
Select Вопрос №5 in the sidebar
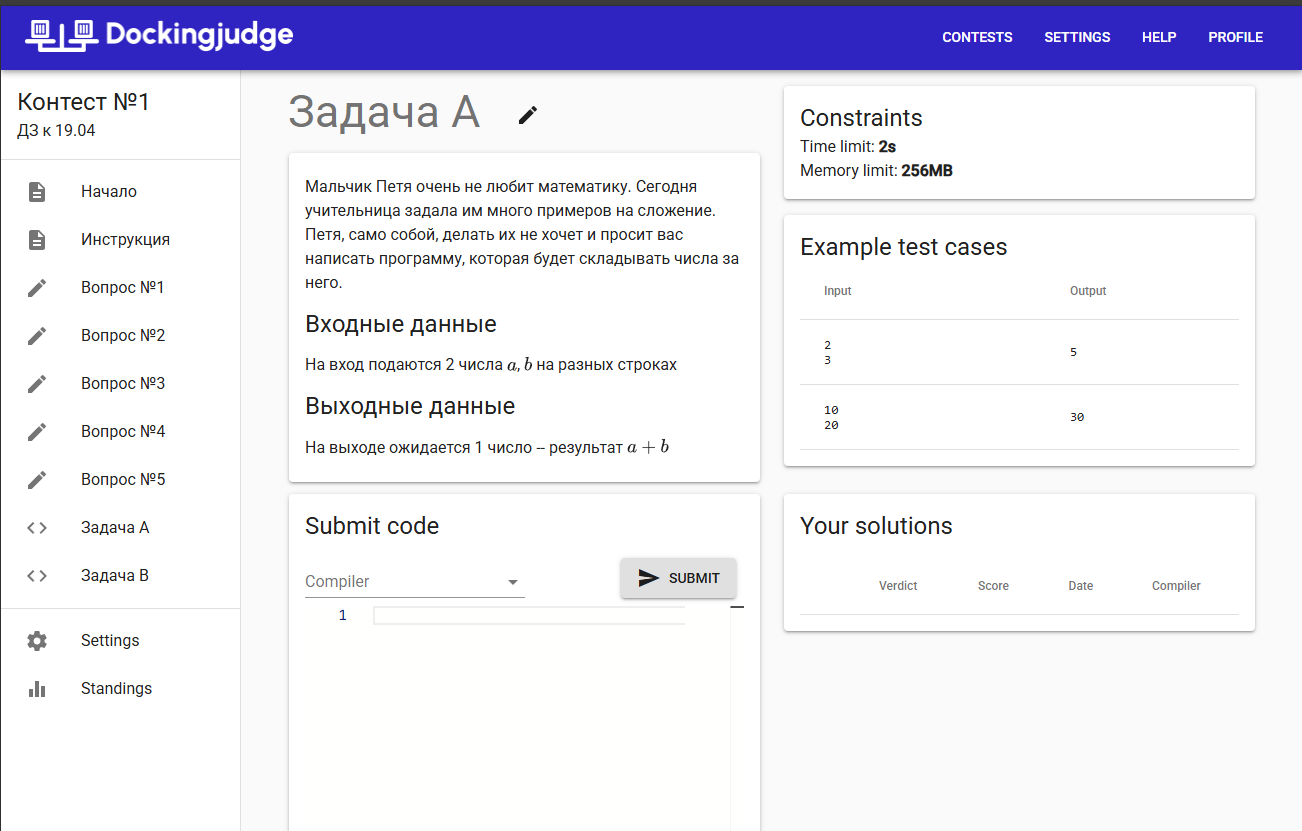(123, 480)
